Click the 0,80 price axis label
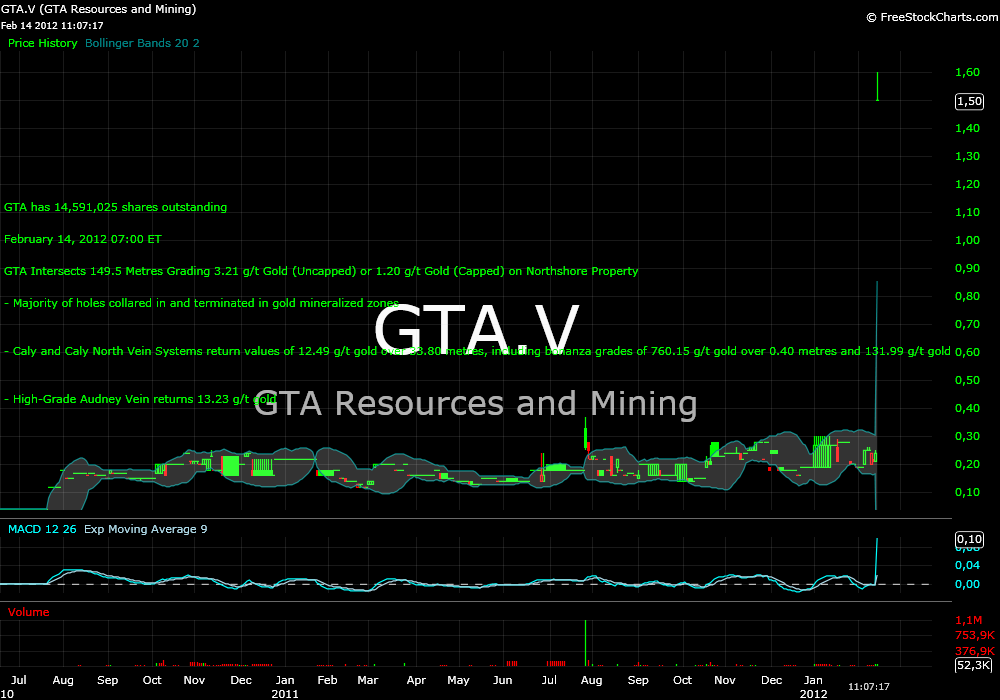This screenshot has width=1000, height=700. [967, 296]
